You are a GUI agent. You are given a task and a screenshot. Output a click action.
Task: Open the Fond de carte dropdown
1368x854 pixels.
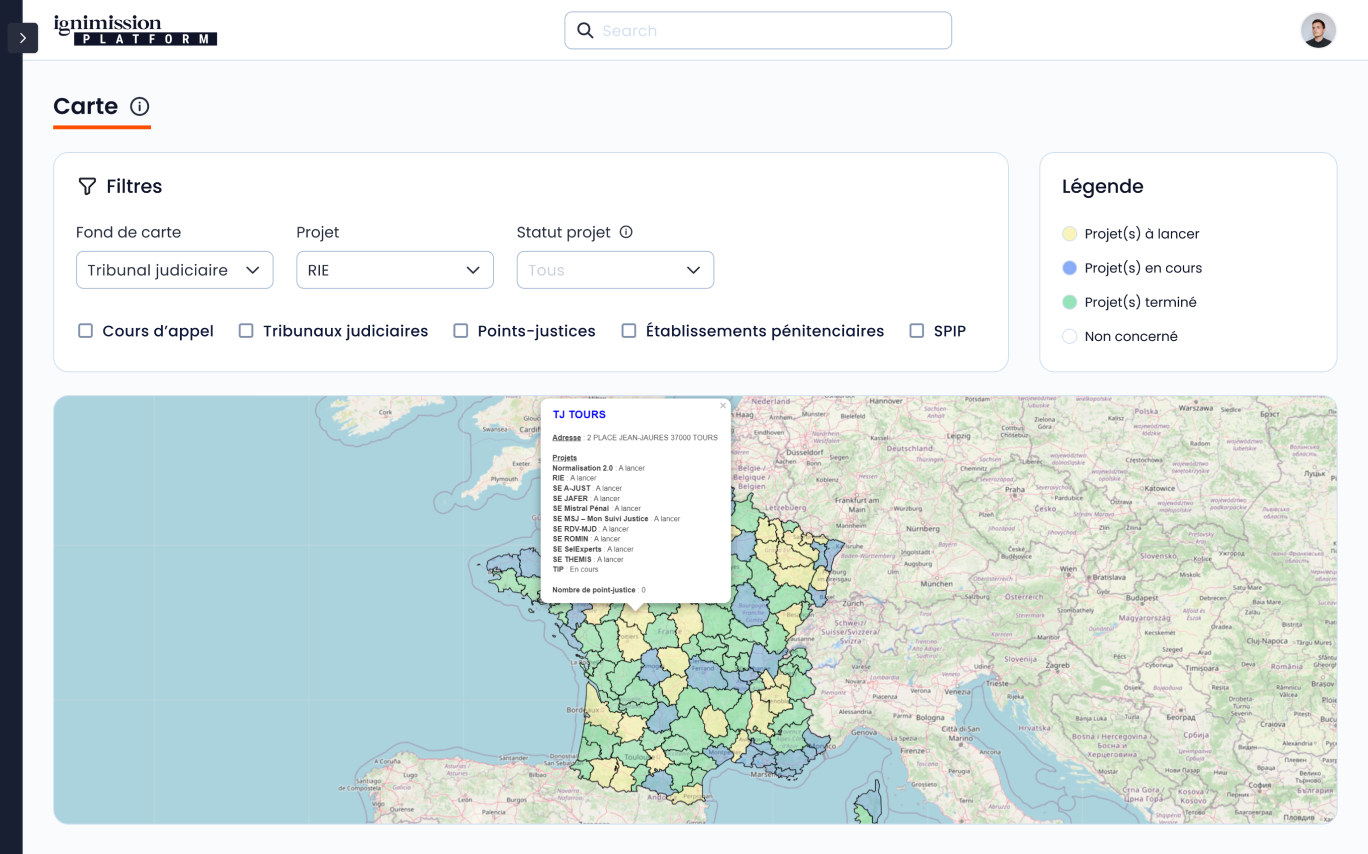(x=174, y=270)
